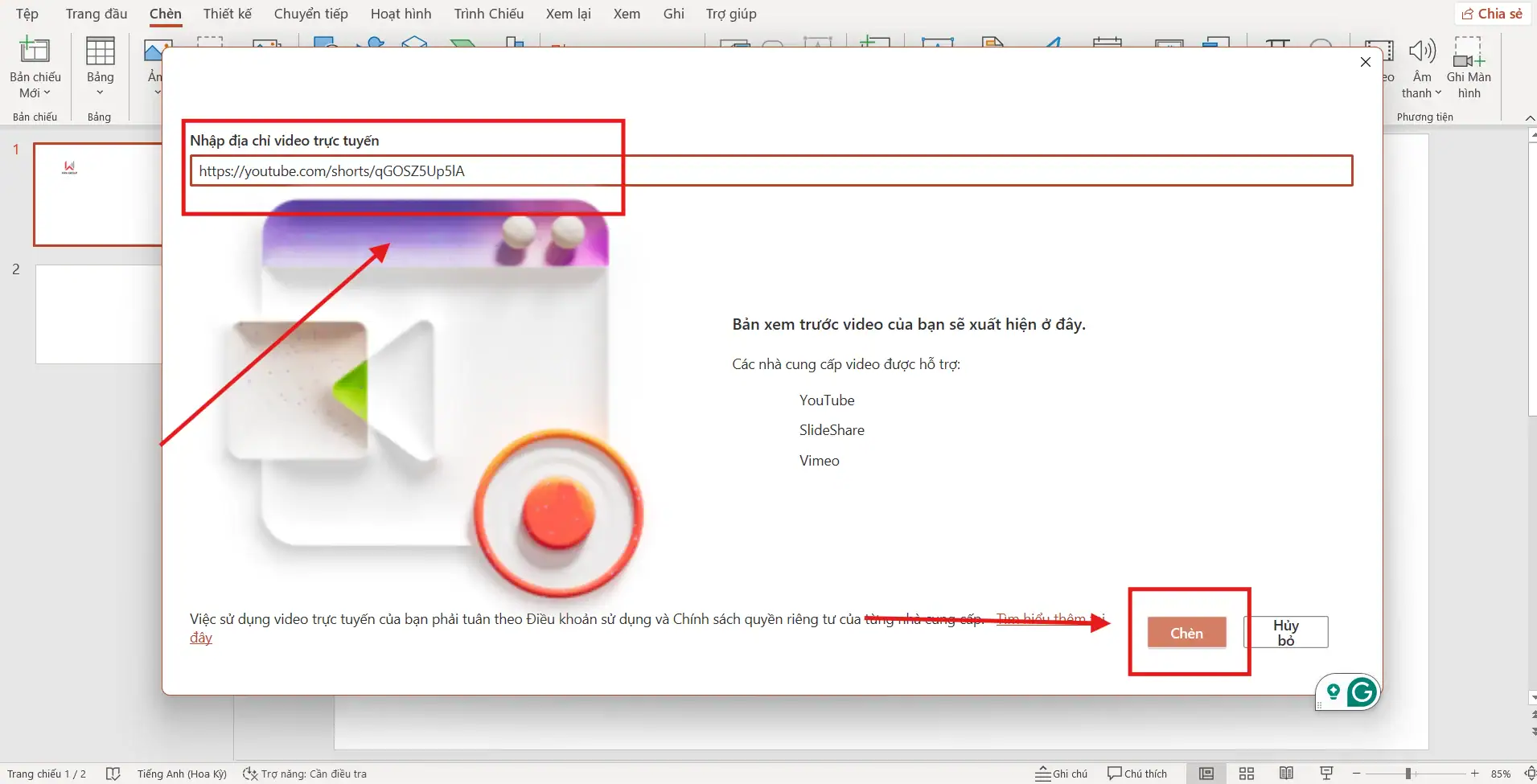
Task: Click the Bản chiếu Mới new slide icon
Action: click(x=34, y=50)
